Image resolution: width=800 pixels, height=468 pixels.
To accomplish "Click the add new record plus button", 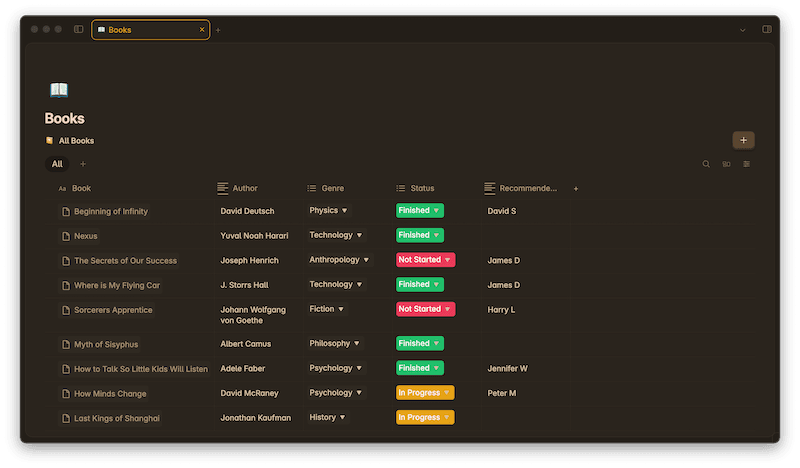I will coord(743,141).
